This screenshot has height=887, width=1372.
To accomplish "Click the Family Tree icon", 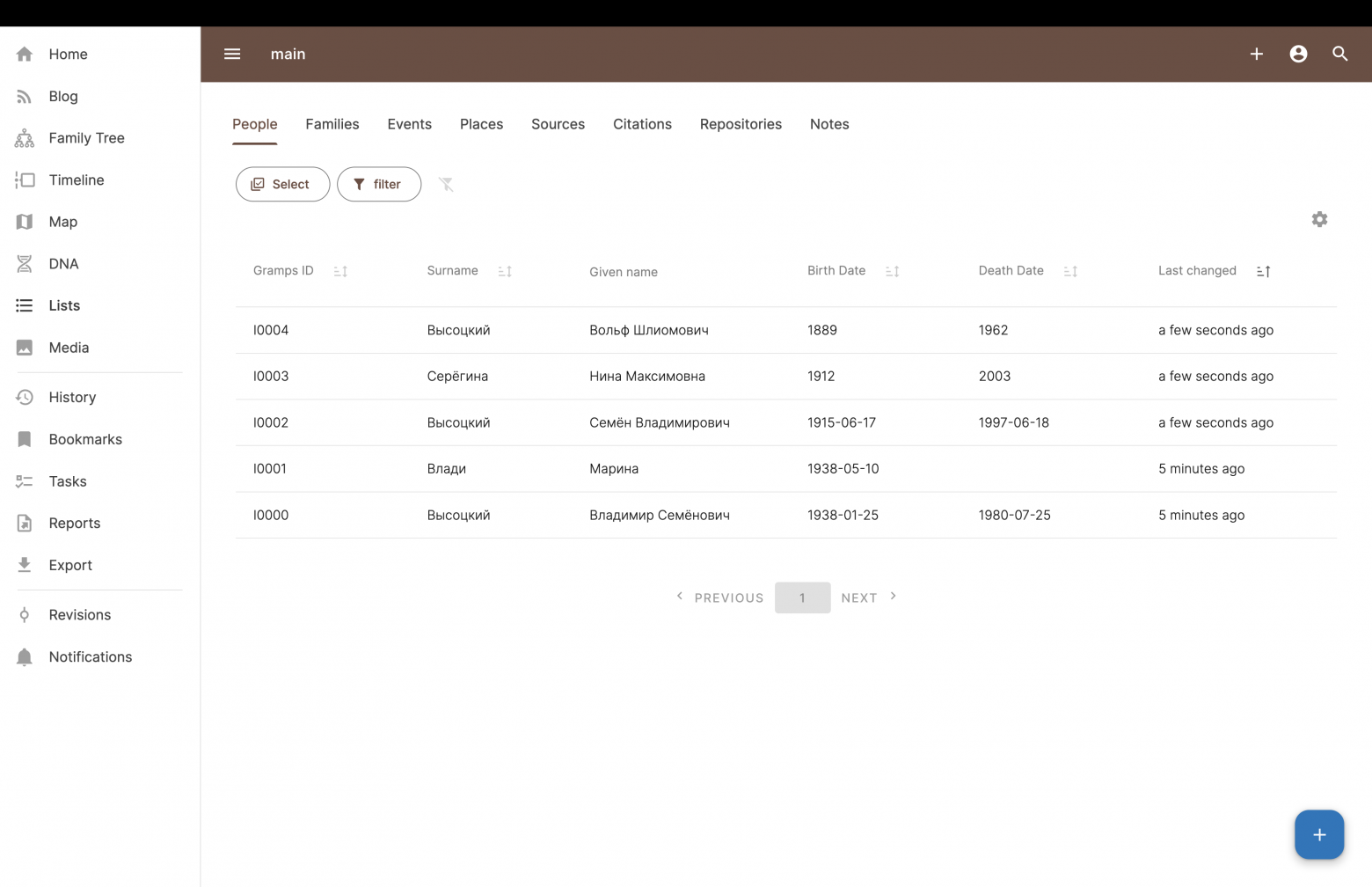I will (25, 138).
